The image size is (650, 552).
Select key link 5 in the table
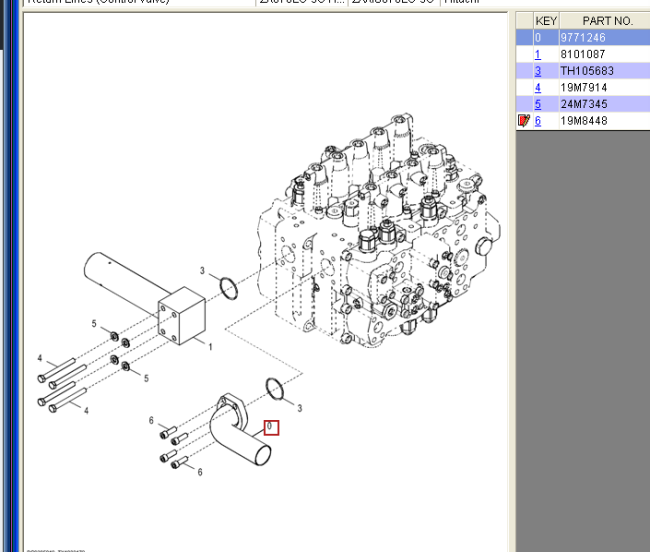[538, 104]
